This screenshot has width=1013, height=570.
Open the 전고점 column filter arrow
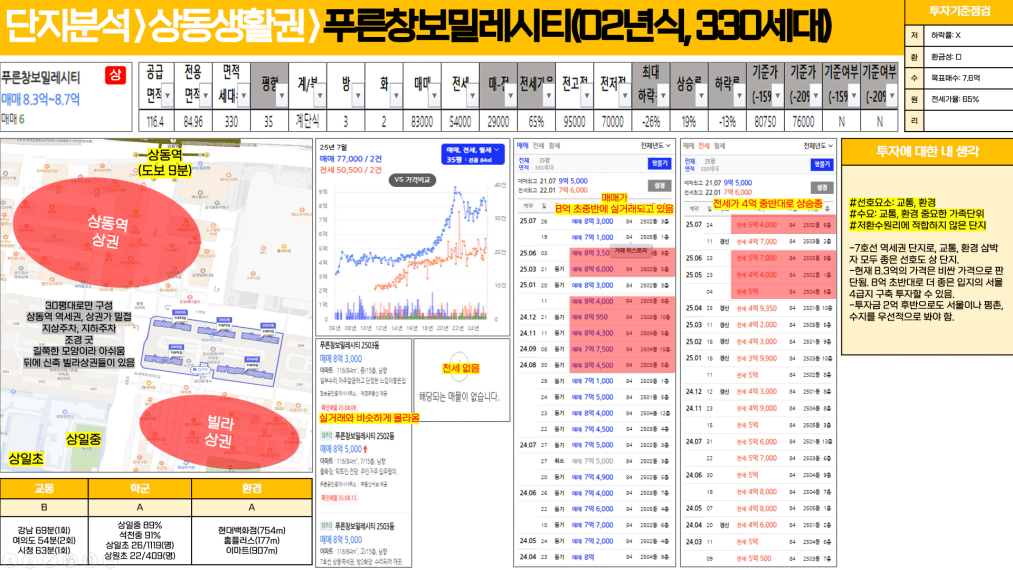pos(587,96)
